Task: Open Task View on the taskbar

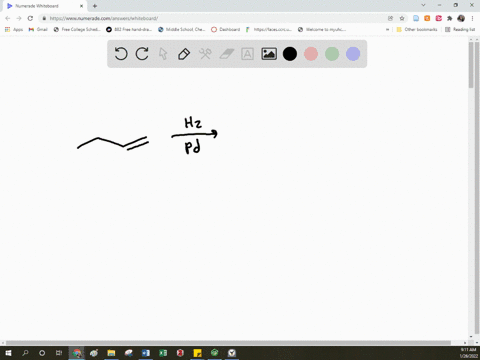Action: coord(59,353)
